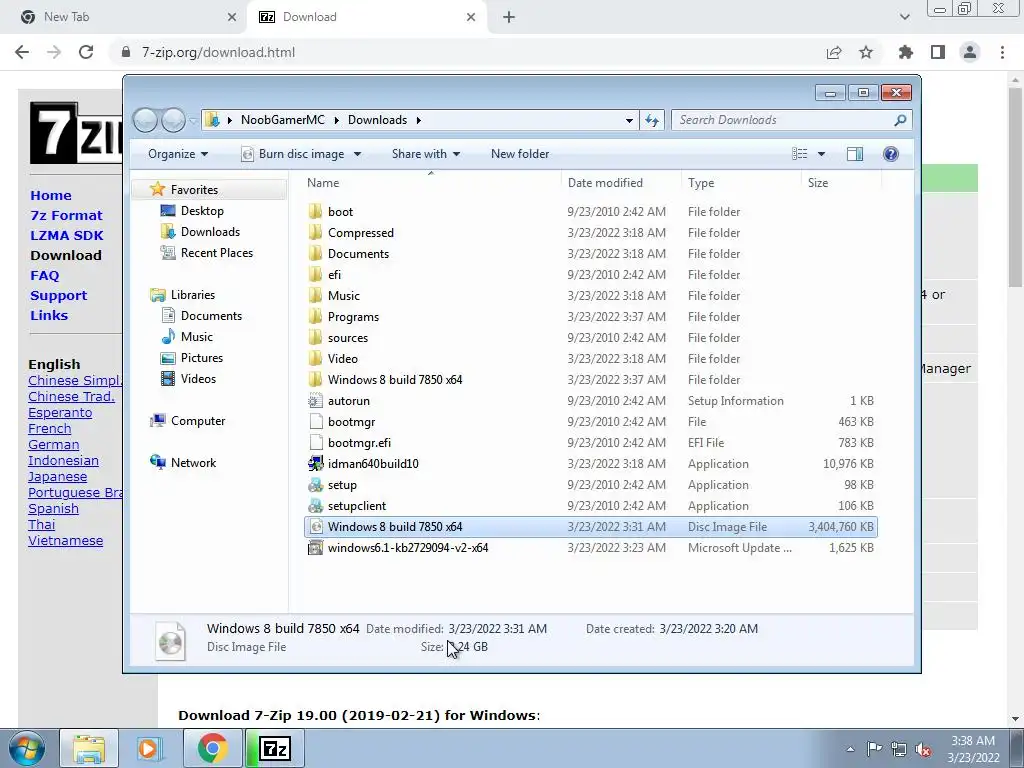Select the setupclient application
This screenshot has width=1024, height=768.
pyautogui.click(x=357, y=505)
